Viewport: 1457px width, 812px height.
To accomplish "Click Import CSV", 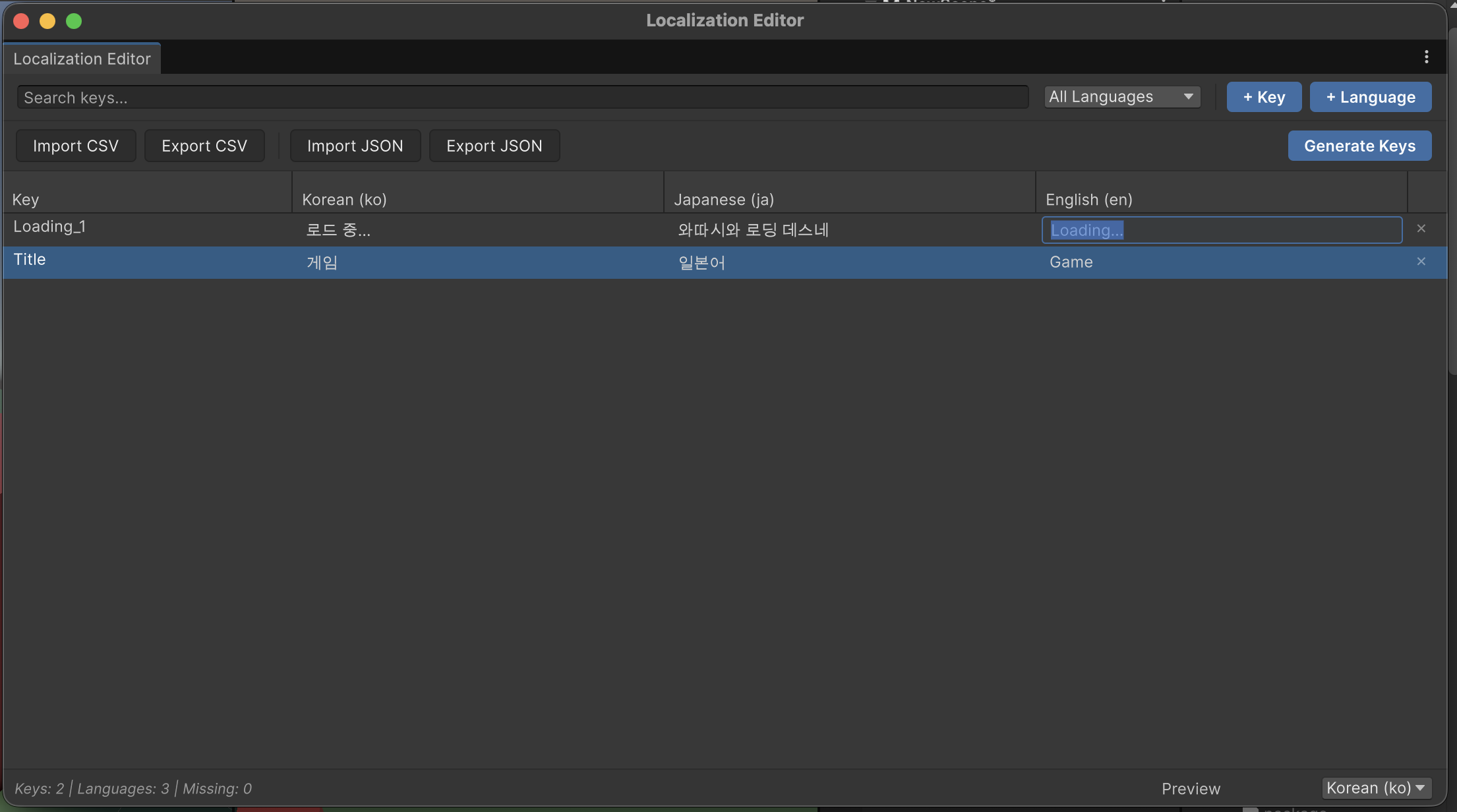I will [x=76, y=146].
